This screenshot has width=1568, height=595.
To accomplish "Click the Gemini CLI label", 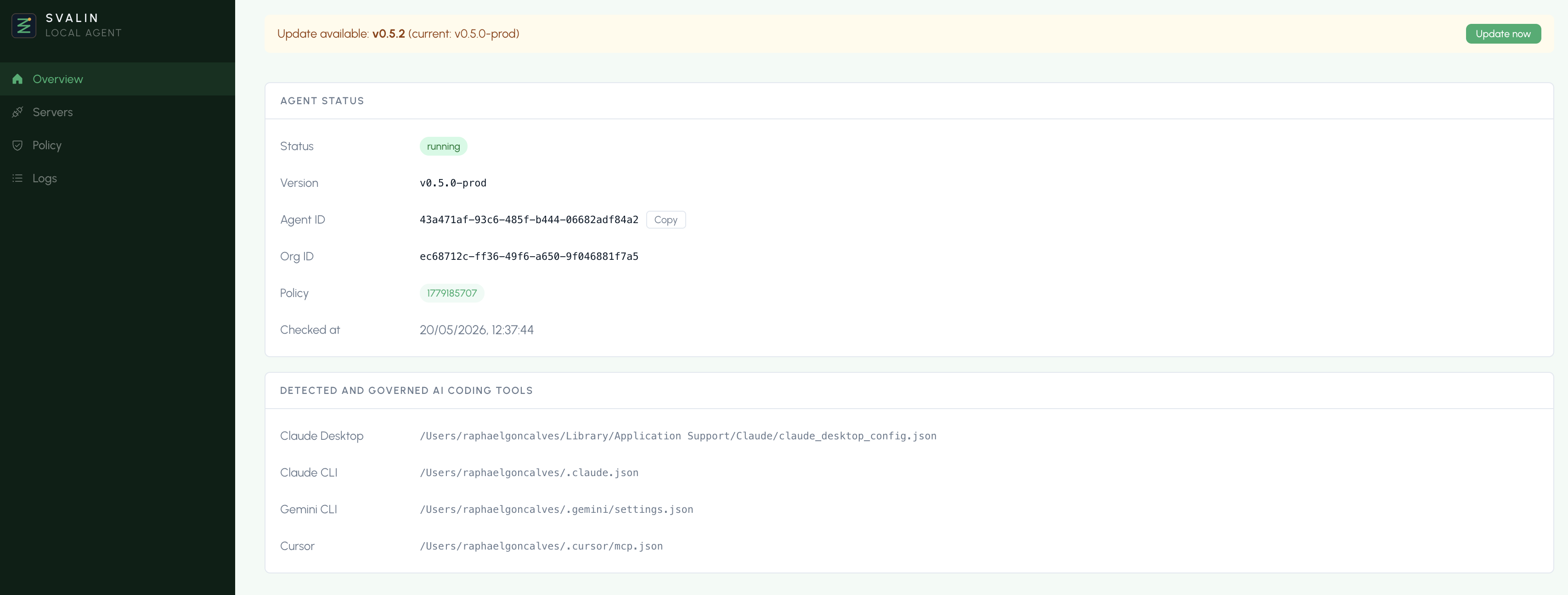I will point(309,509).
